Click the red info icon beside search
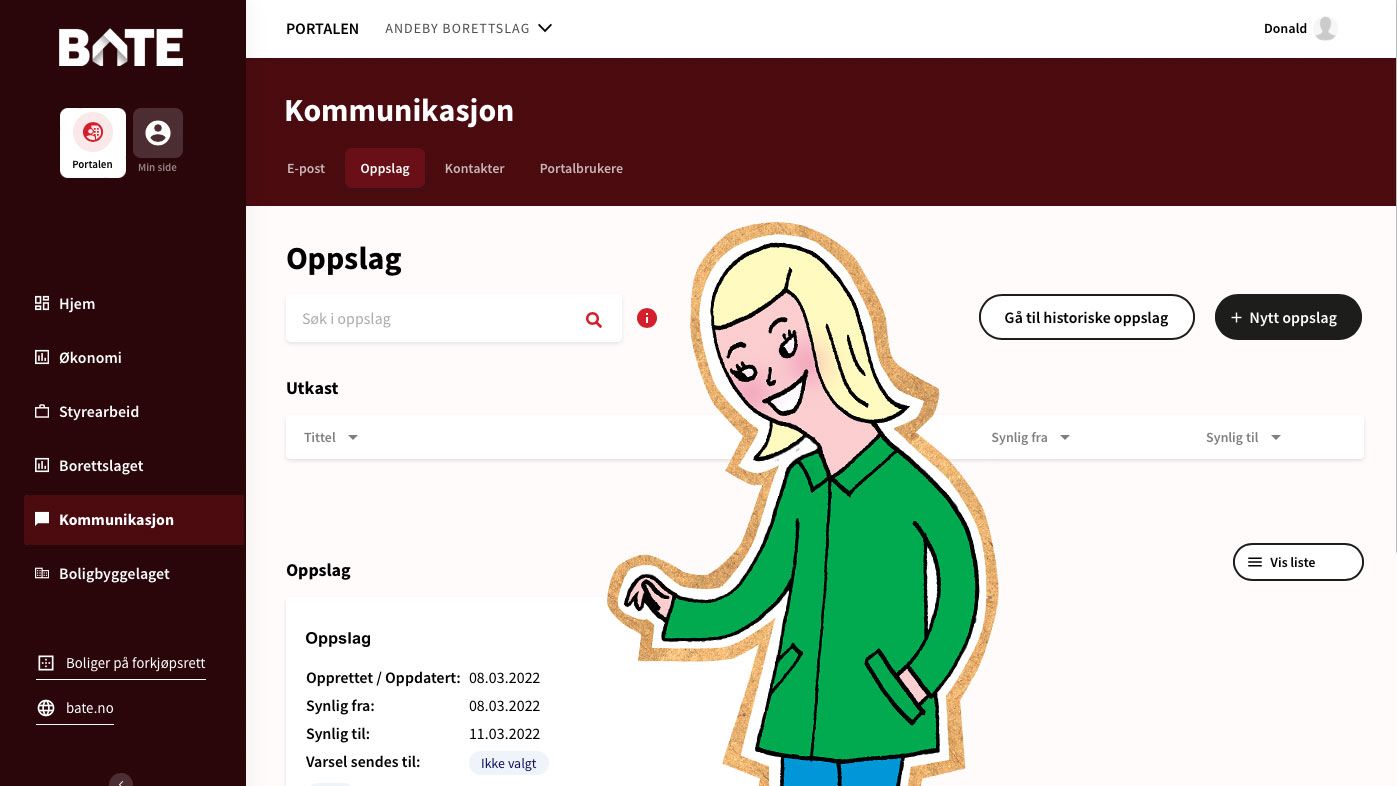 [646, 318]
